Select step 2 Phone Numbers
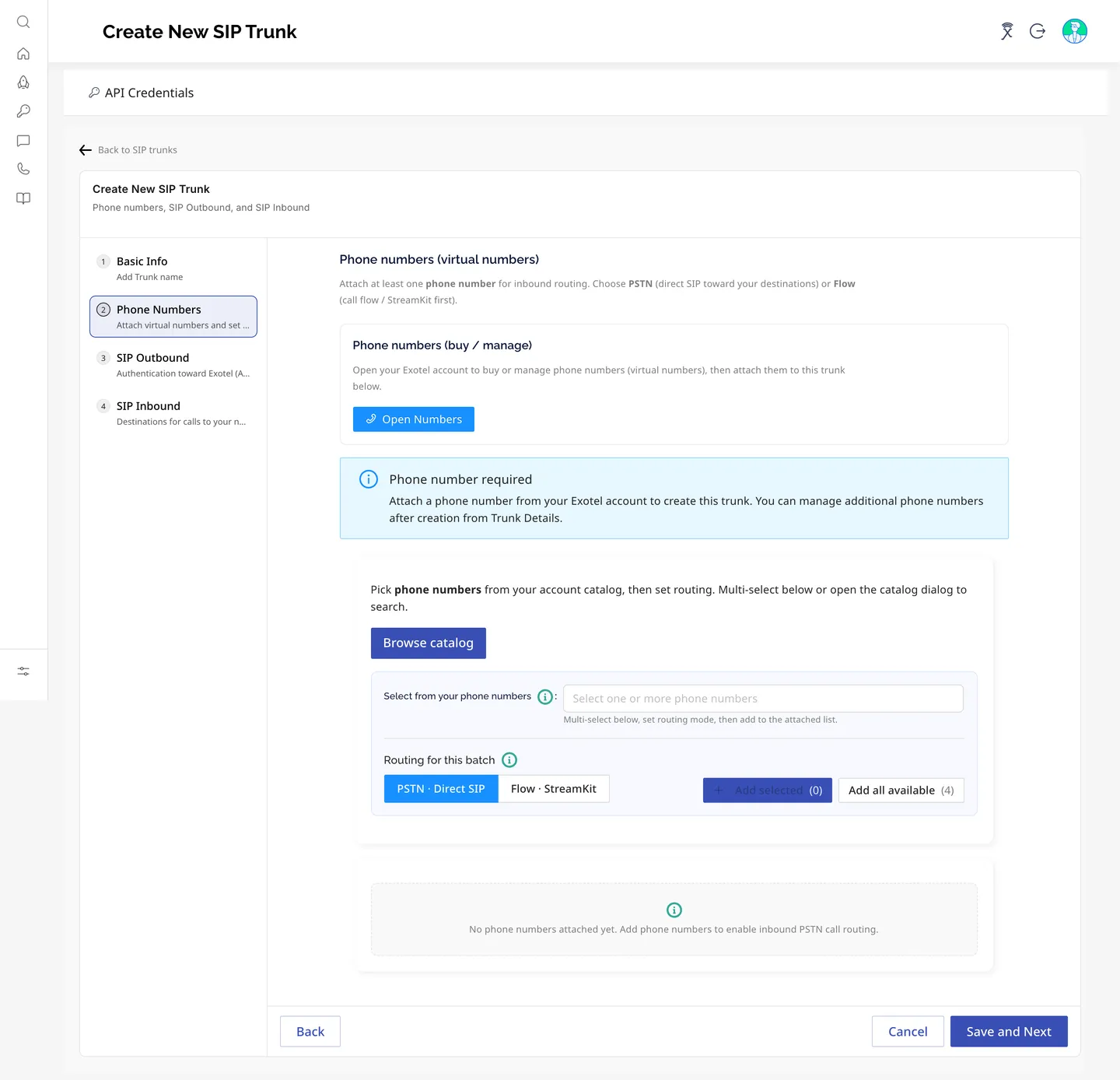1120x1080 pixels. point(173,317)
